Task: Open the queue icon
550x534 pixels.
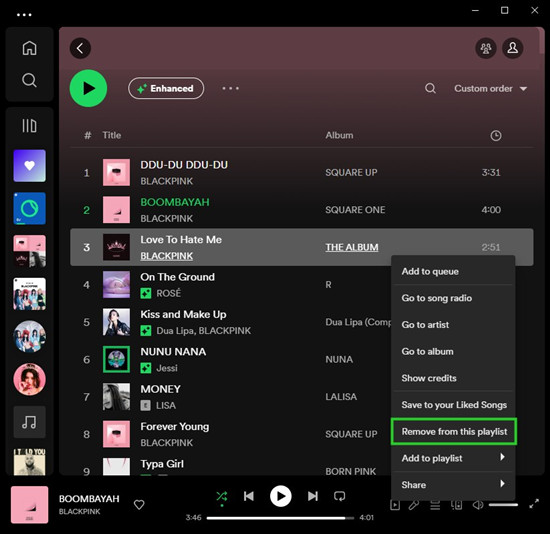Action: pyautogui.click(x=435, y=505)
